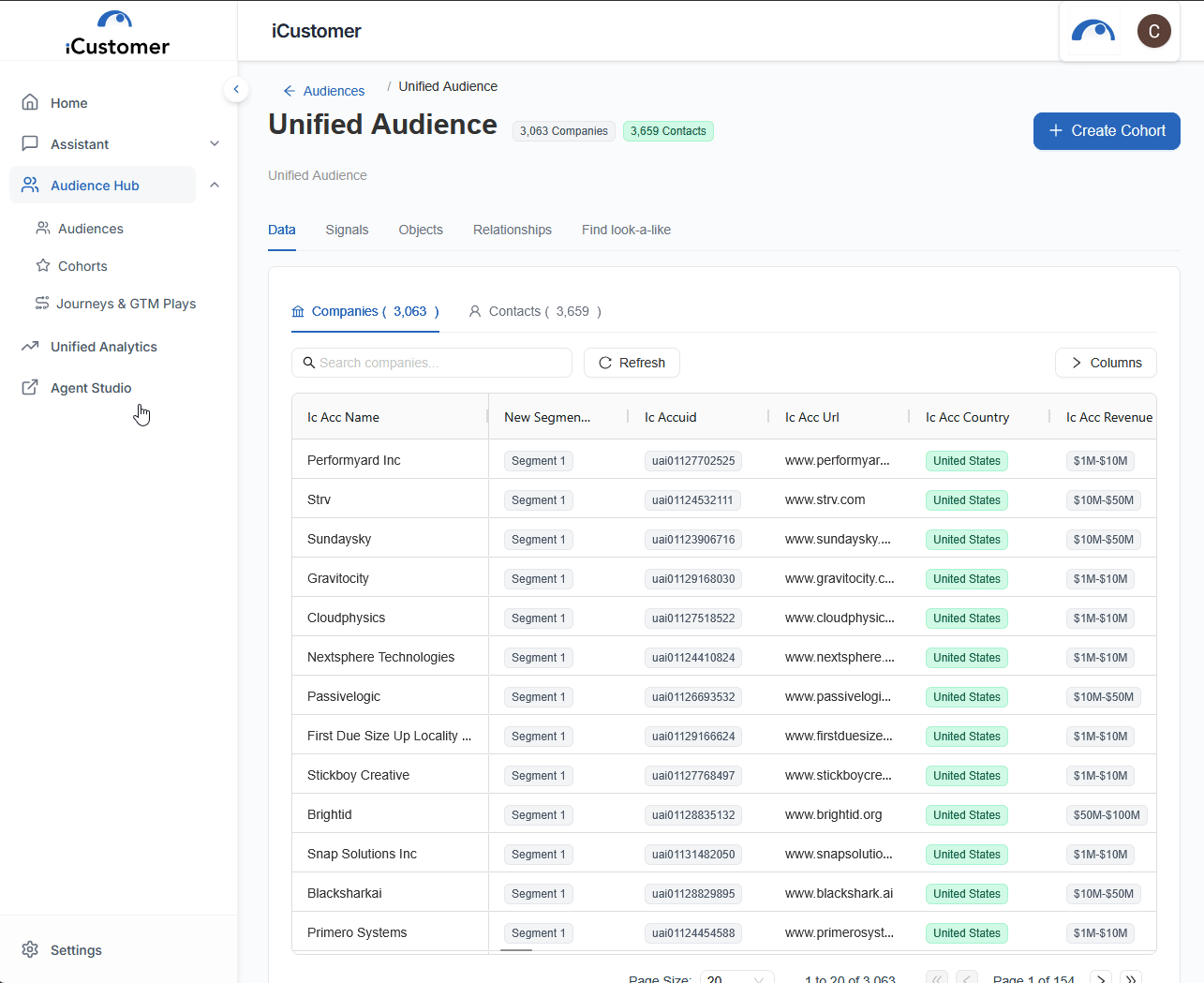This screenshot has width=1204, height=983.
Task: Select the Strv company name
Action: coord(319,499)
